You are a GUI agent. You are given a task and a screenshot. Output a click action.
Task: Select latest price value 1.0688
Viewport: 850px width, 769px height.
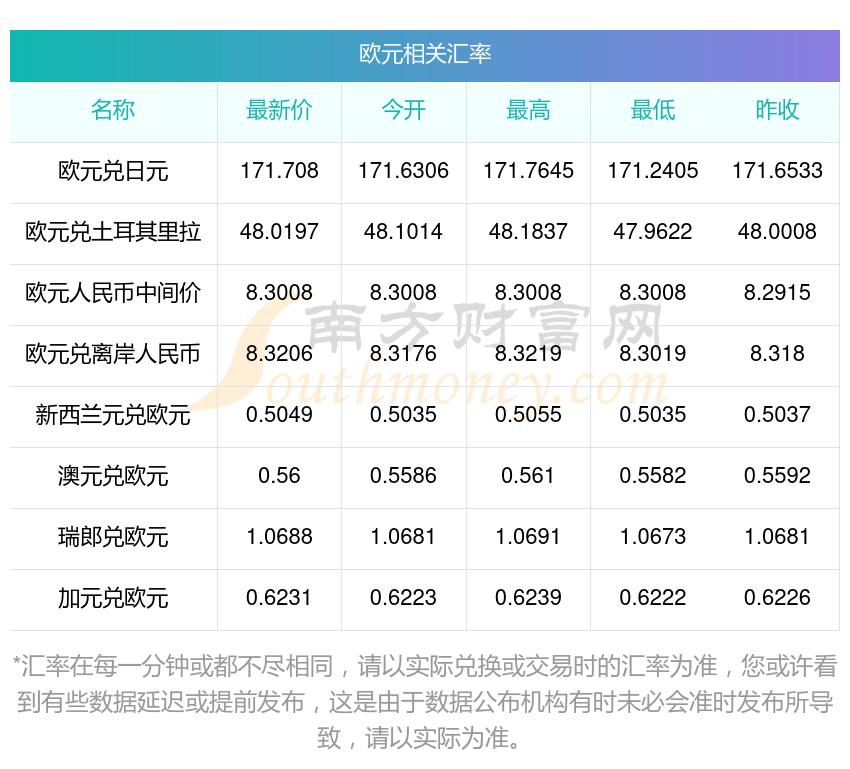pos(279,537)
